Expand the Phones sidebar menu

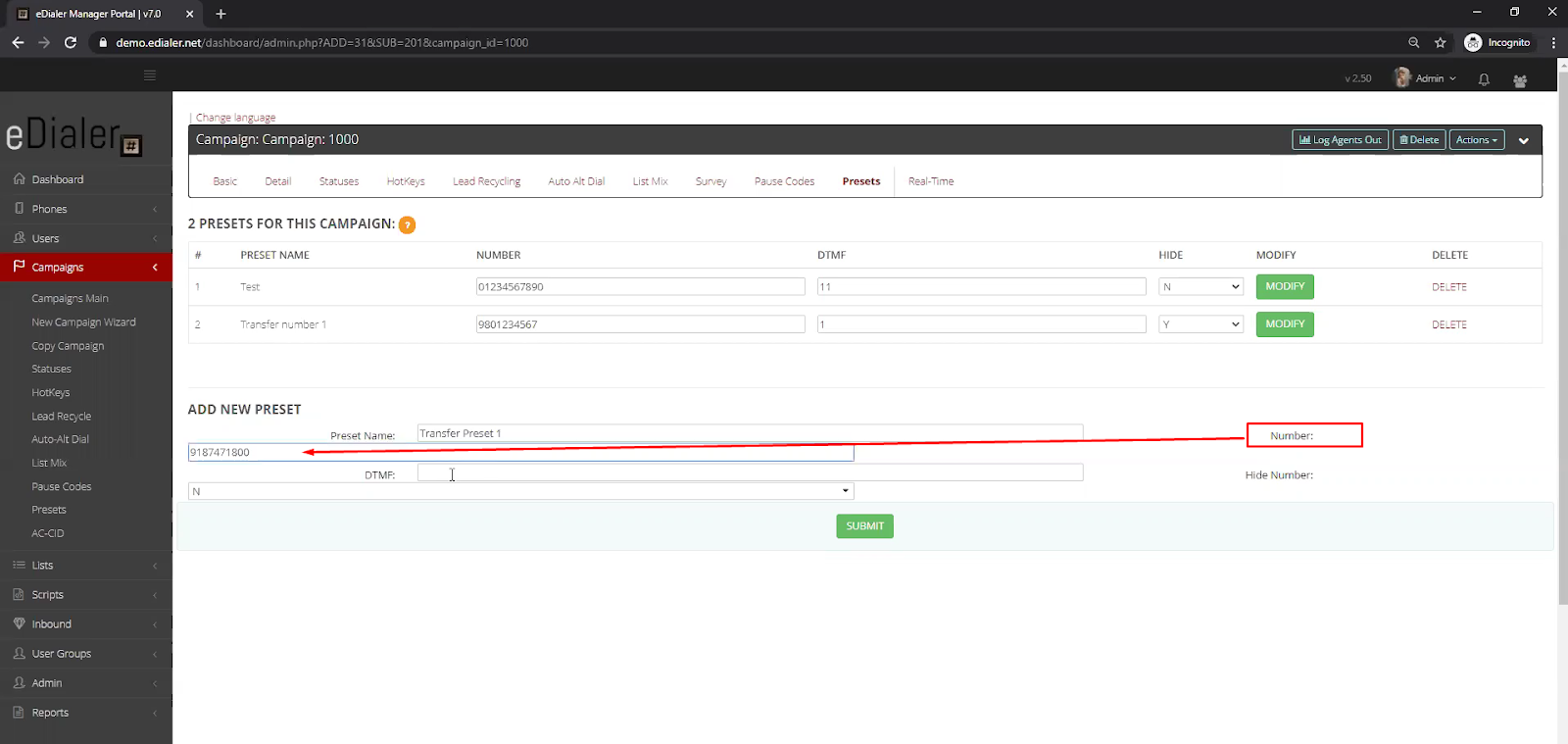pos(86,209)
